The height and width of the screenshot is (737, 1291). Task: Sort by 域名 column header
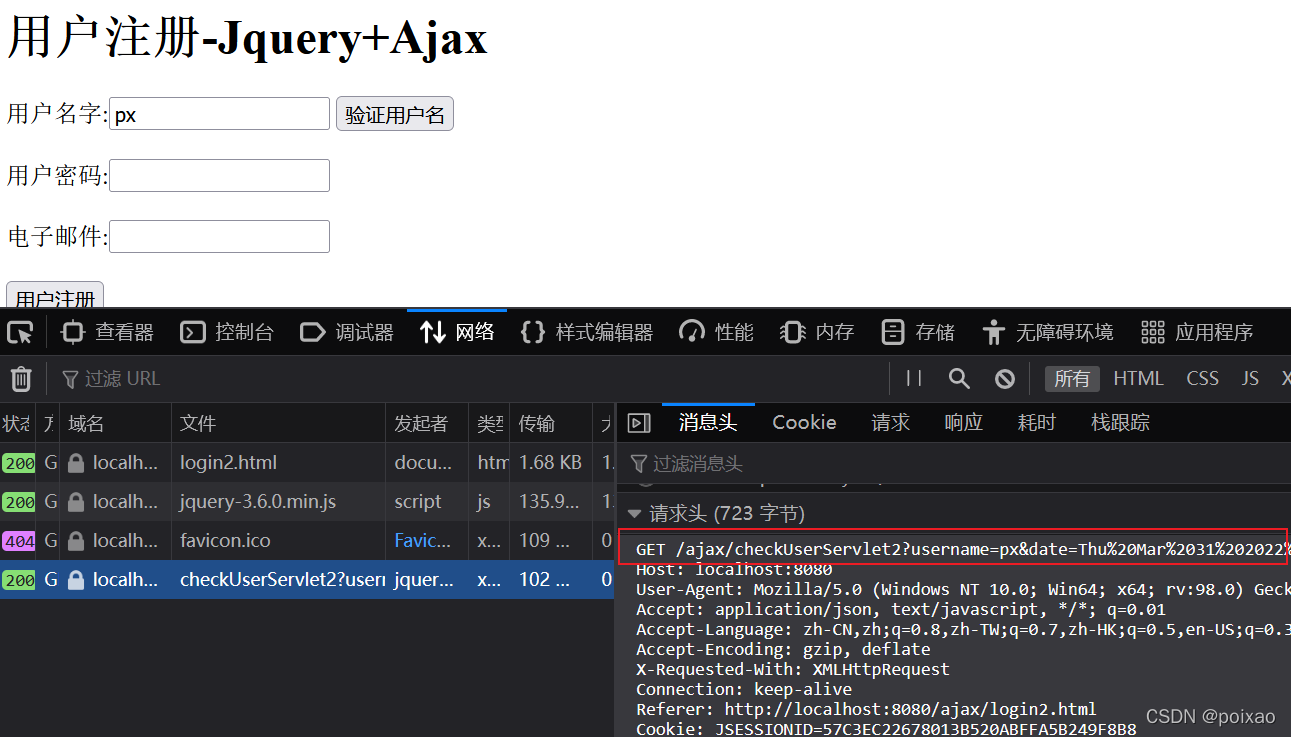pyautogui.click(x=116, y=424)
